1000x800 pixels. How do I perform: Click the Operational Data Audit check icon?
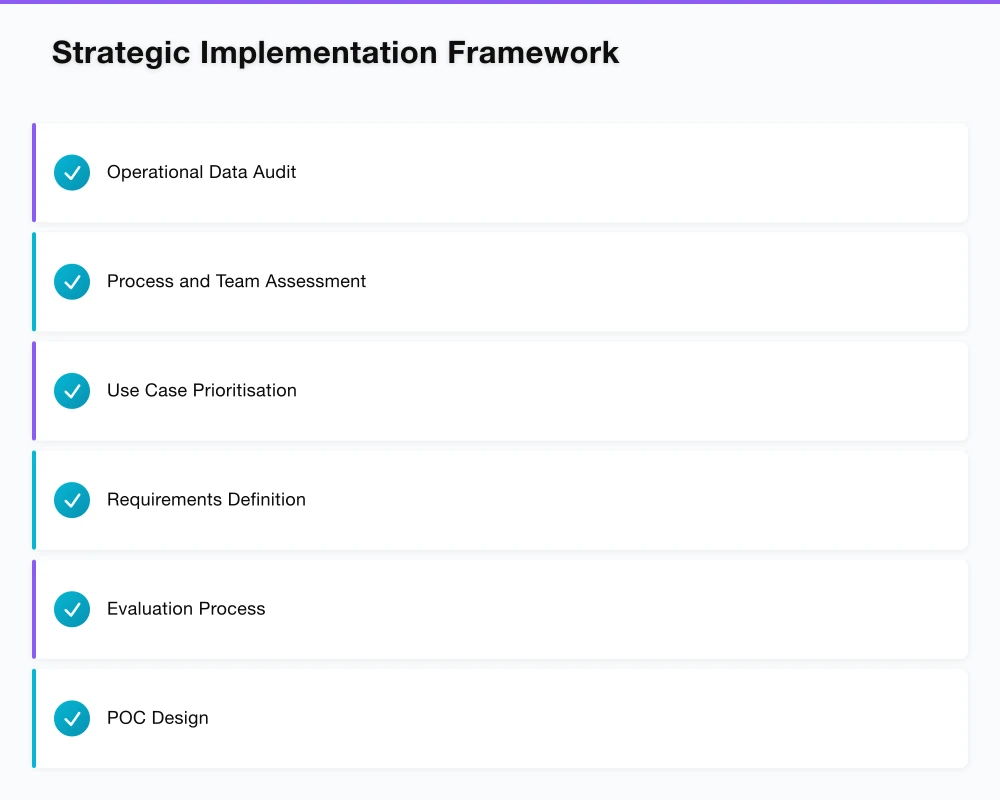[71, 172]
